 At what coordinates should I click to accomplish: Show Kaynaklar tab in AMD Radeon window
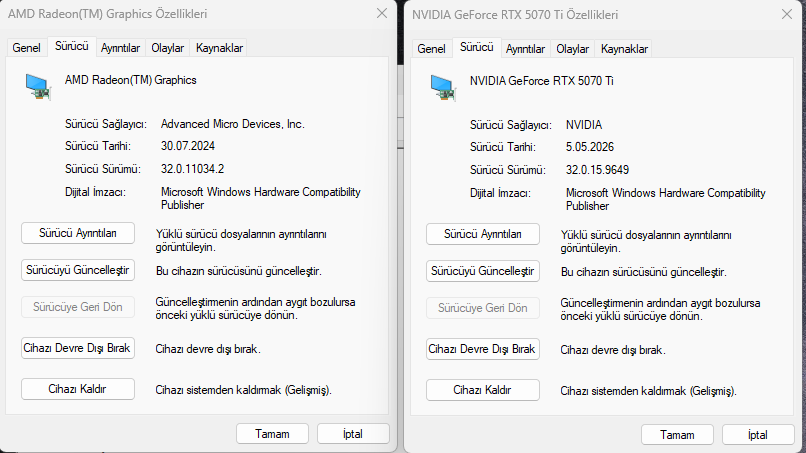[x=219, y=48]
